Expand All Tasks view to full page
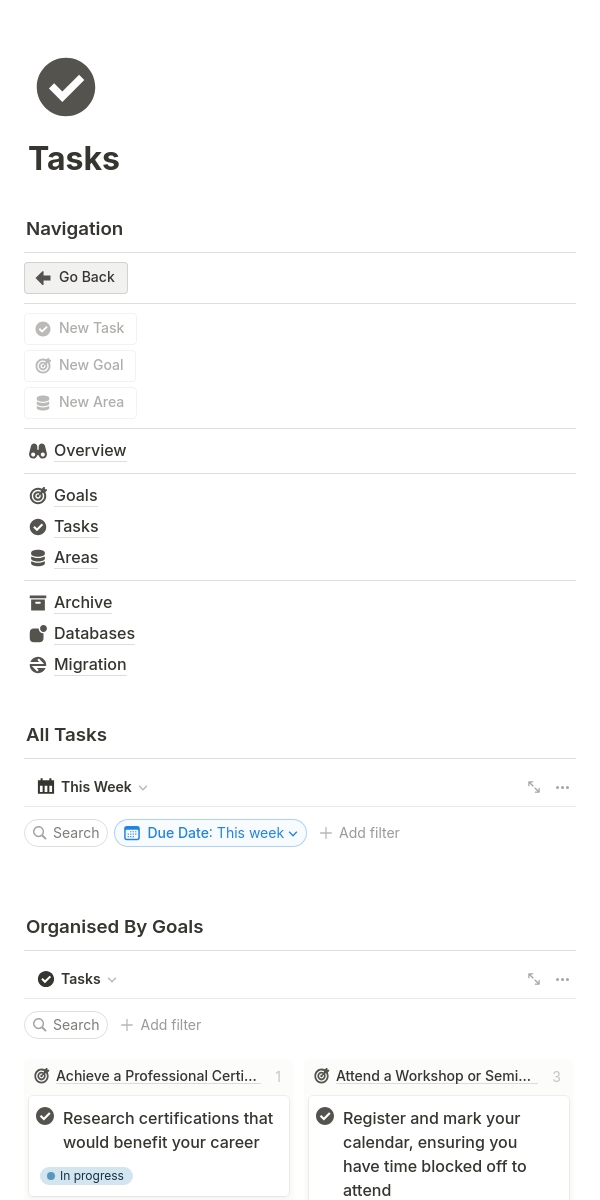The width and height of the screenshot is (600, 1200). [x=534, y=787]
